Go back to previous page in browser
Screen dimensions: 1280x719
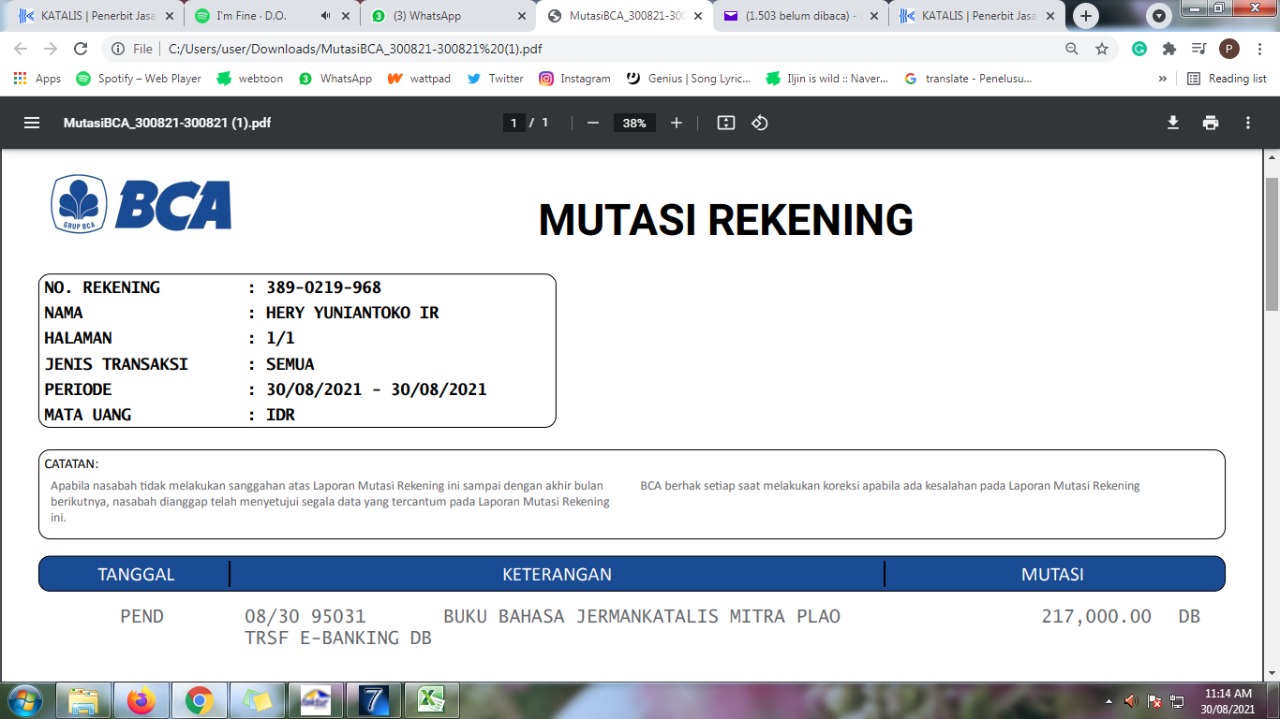(x=21, y=48)
